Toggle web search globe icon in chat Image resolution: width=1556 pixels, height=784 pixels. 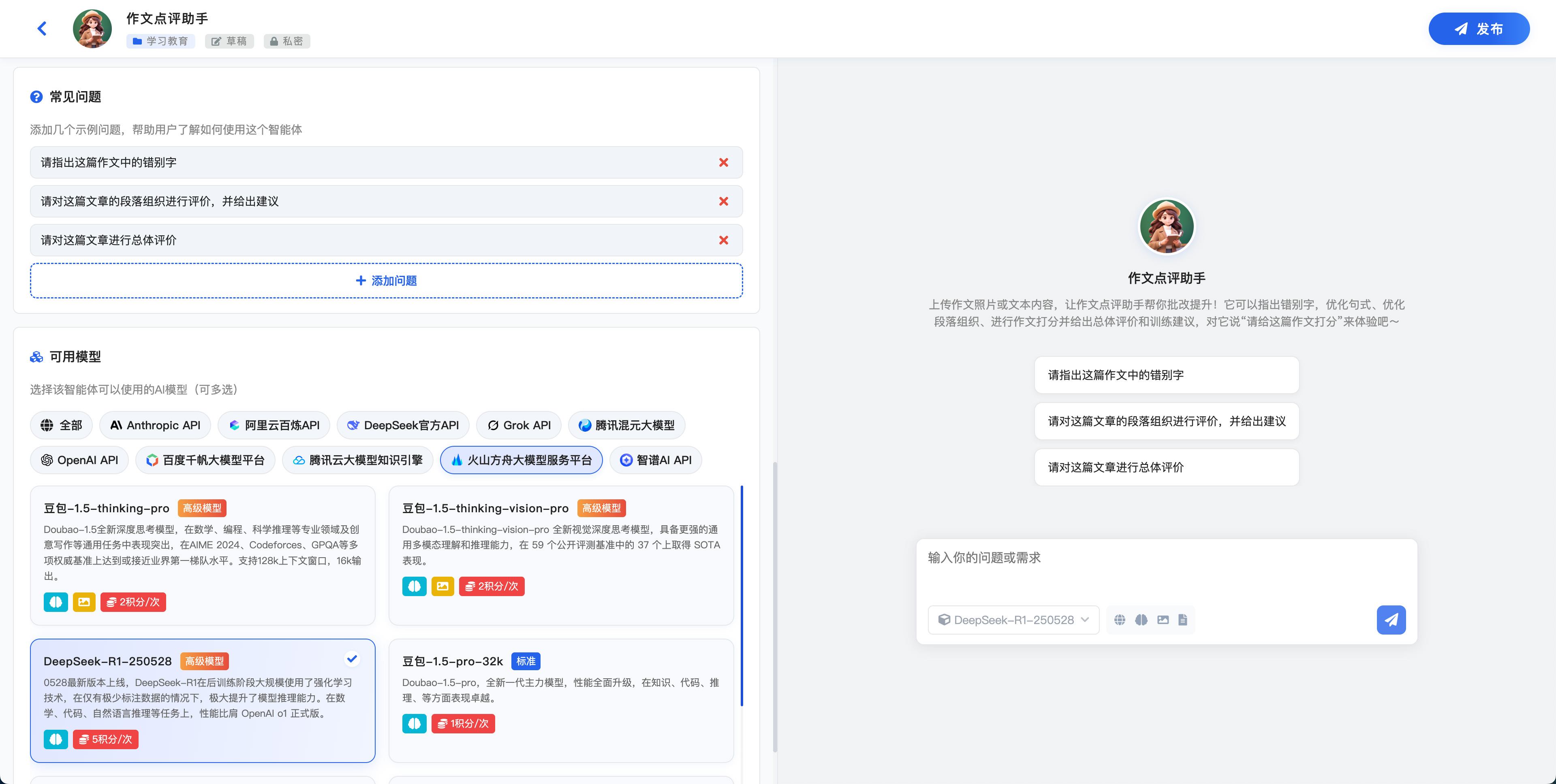point(1119,620)
